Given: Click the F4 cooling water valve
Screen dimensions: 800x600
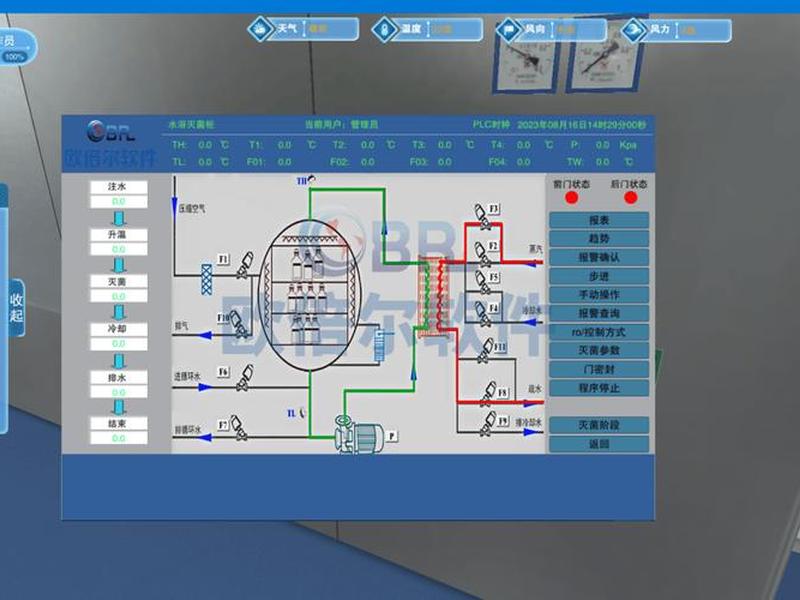Looking at the screenshot, I should pyautogui.click(x=482, y=313).
